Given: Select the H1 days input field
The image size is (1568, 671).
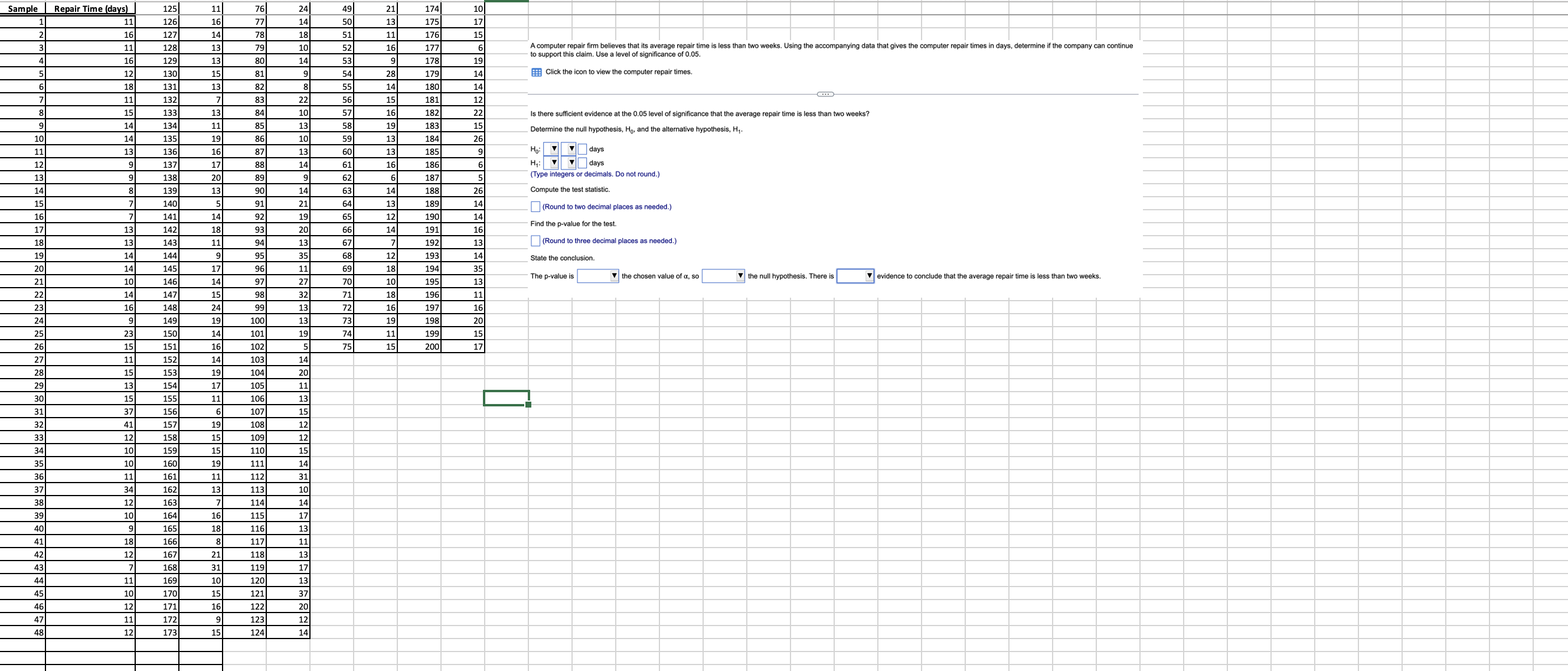Looking at the screenshot, I should (x=582, y=162).
